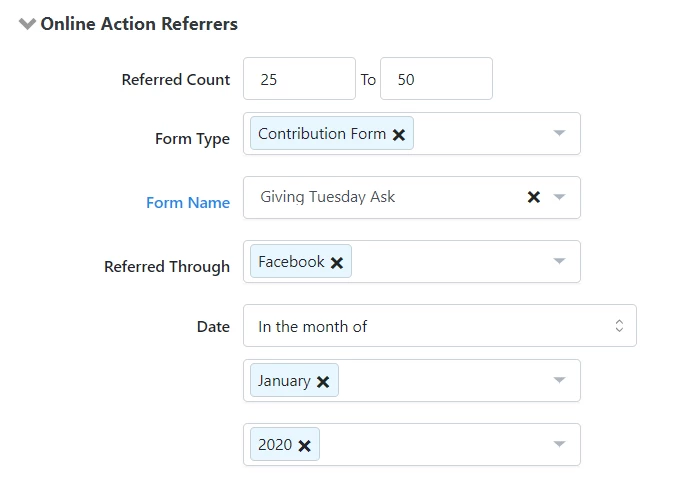Click inside the year tag field
Viewport: 685px width, 490px height.
click(430, 445)
